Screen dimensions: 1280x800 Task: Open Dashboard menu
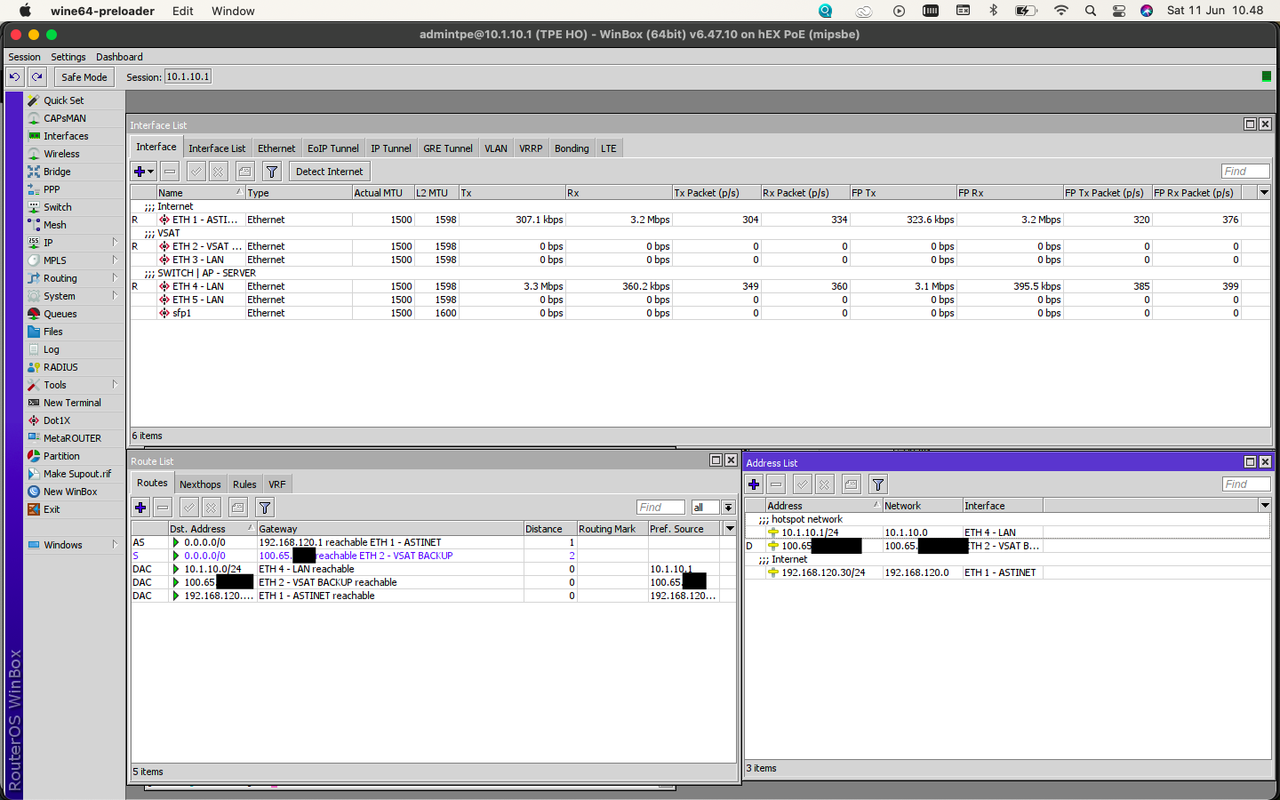coord(119,57)
